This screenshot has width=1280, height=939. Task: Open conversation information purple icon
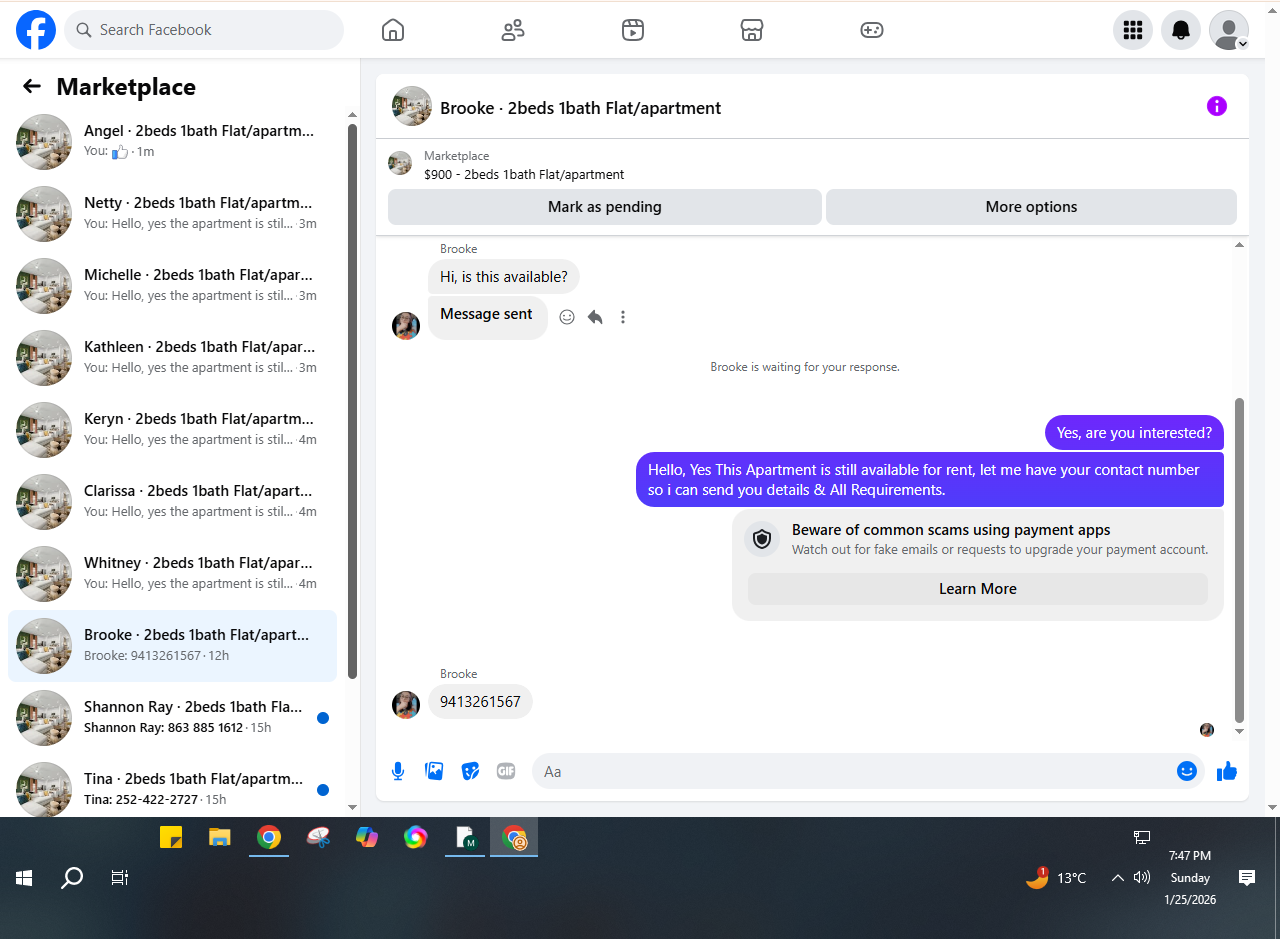click(x=1217, y=106)
